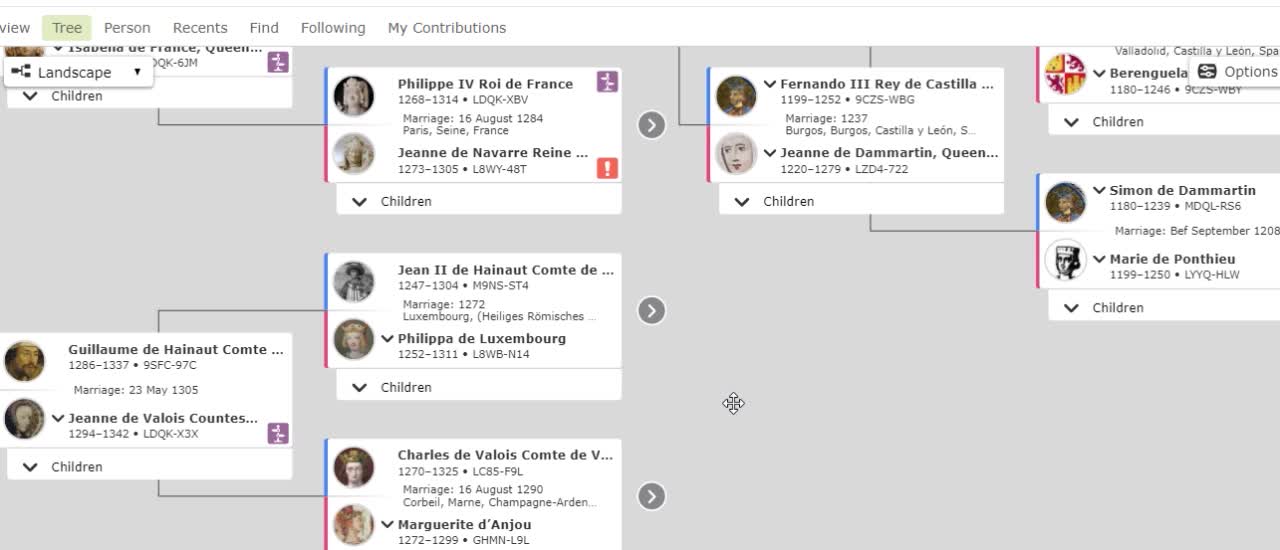
Task: Toggle chevron beside Philippa de Luxembourg
Action: click(x=387, y=338)
